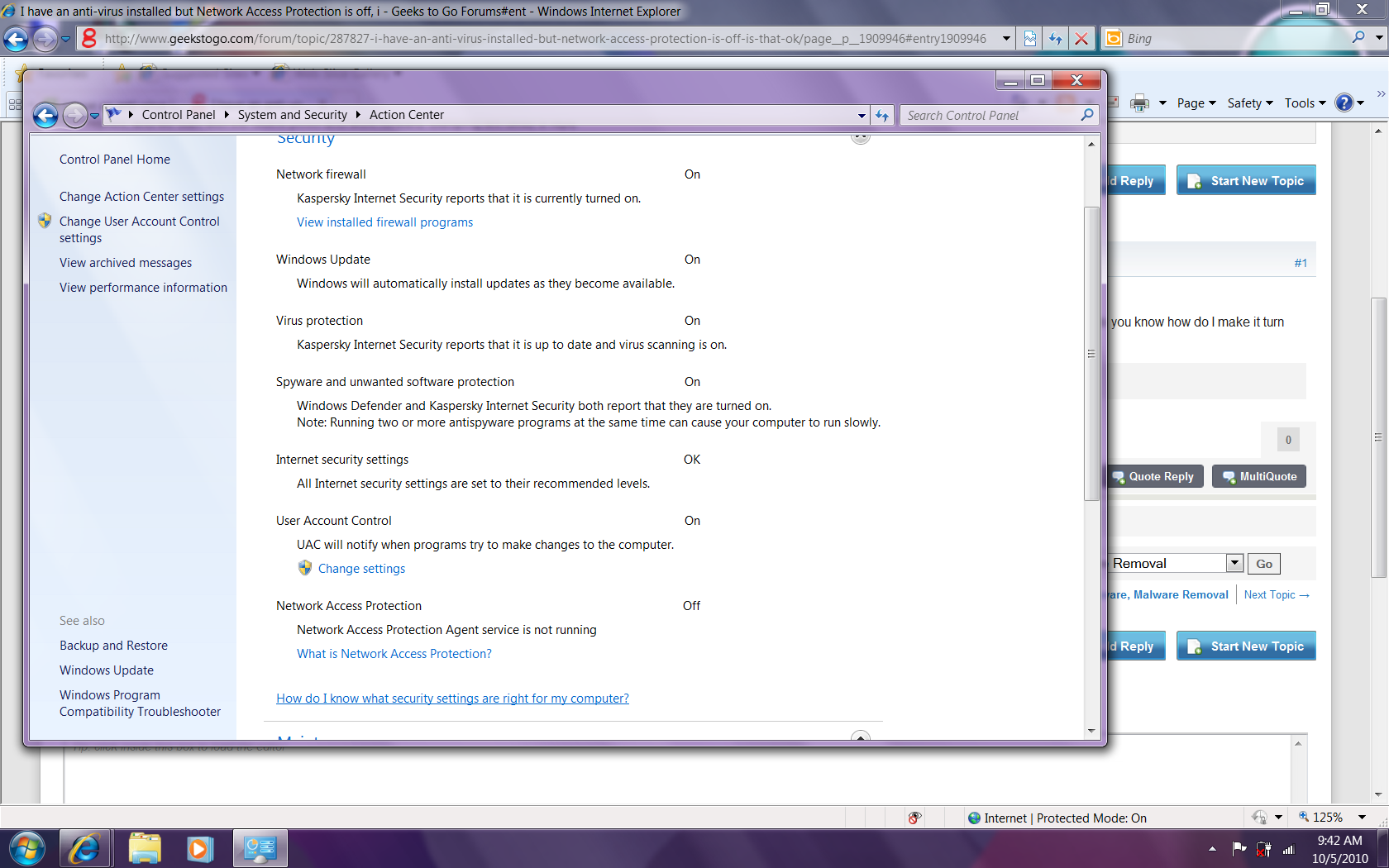Screen dimensions: 1389x868
Task: Click the Bing search provider icon
Action: pos(1114,38)
